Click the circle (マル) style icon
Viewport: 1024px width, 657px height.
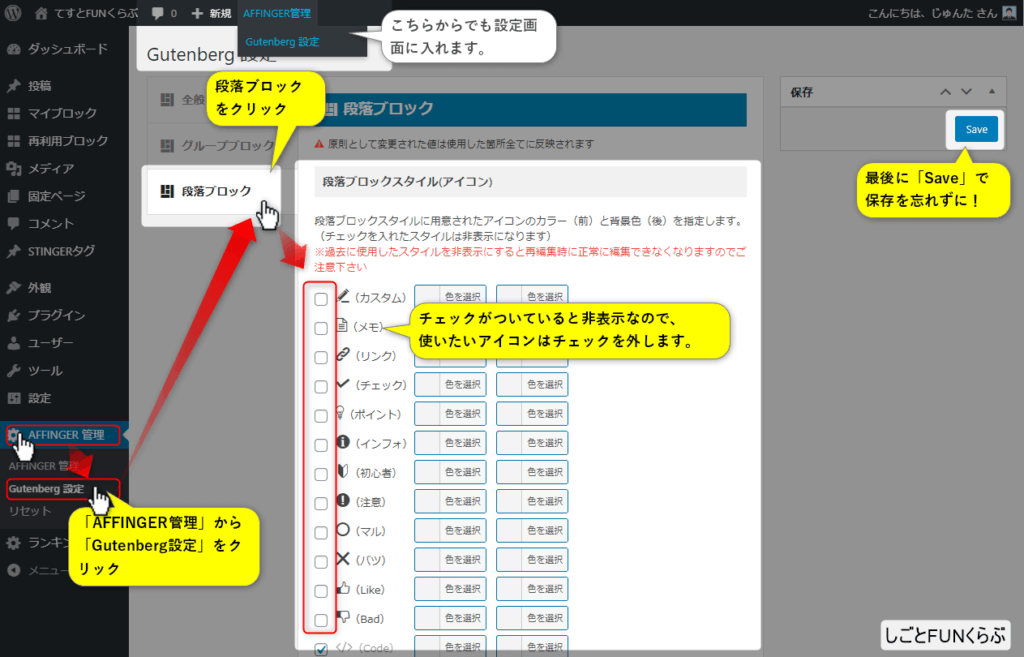[x=343, y=530]
